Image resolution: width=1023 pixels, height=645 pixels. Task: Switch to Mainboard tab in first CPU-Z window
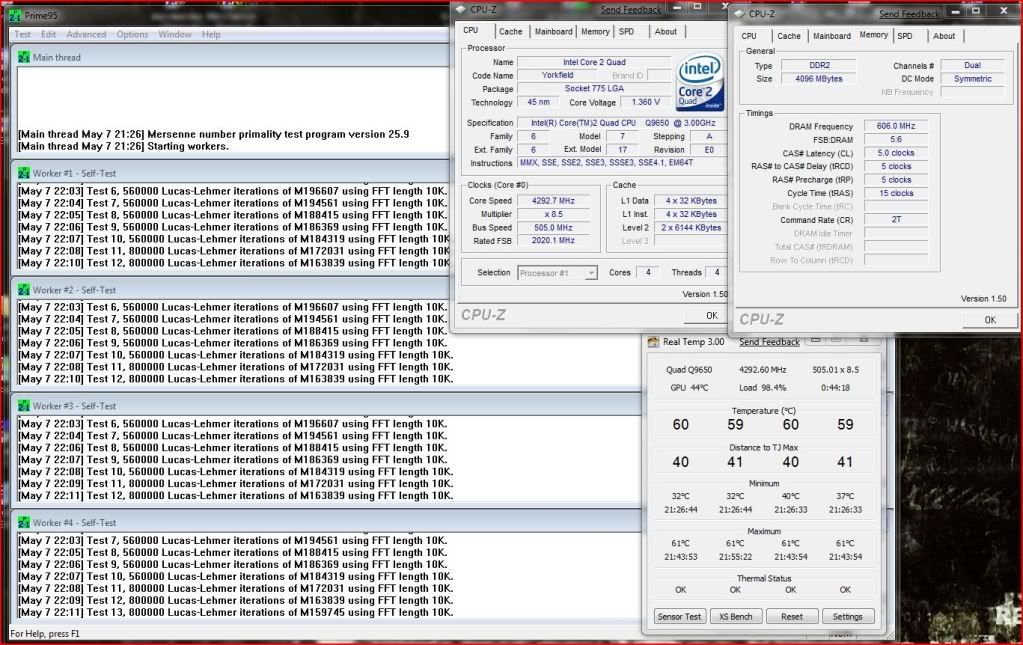pos(553,31)
